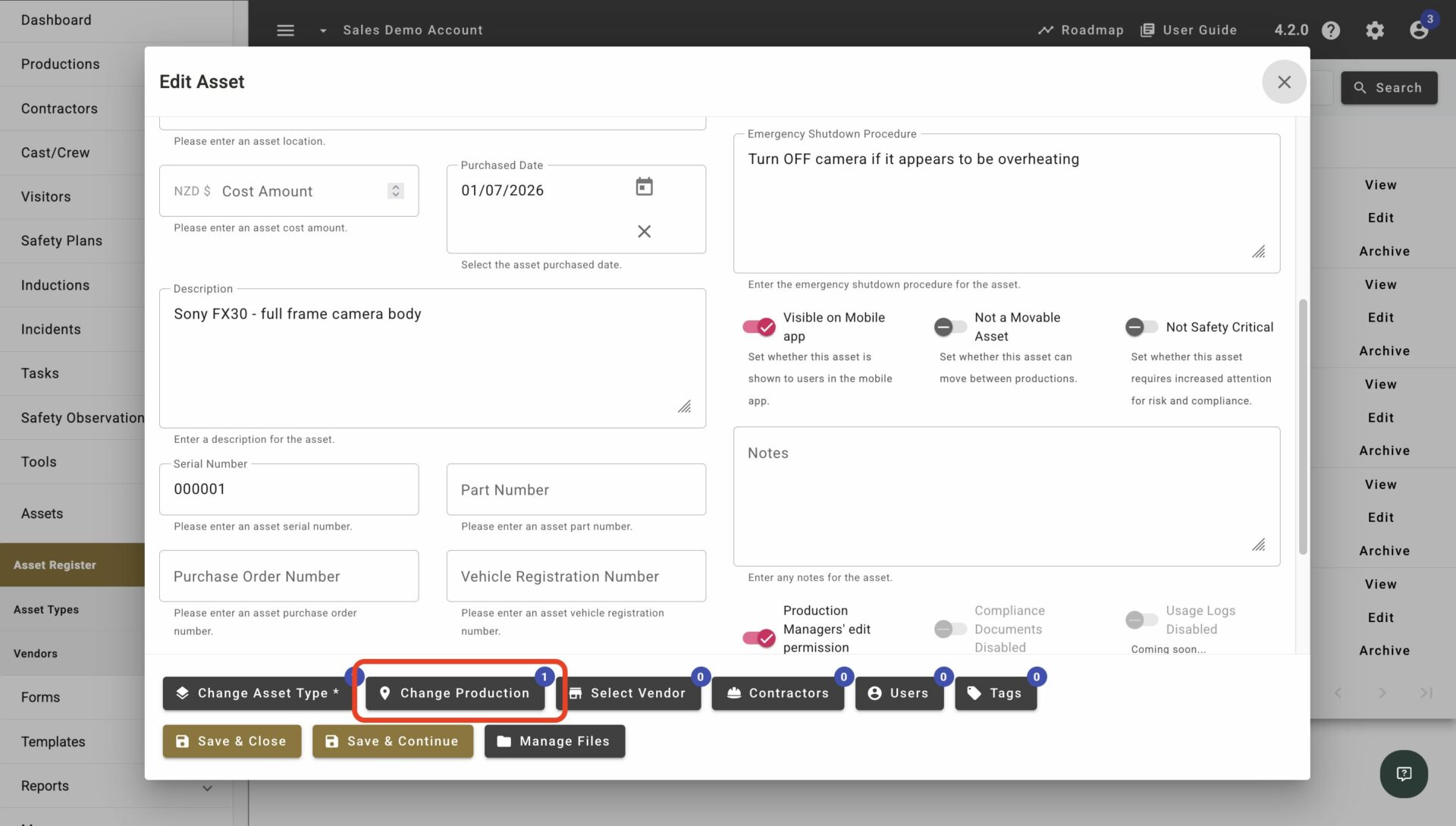Open Safety Plans in the sidebar
1456x826 pixels.
click(x=61, y=240)
